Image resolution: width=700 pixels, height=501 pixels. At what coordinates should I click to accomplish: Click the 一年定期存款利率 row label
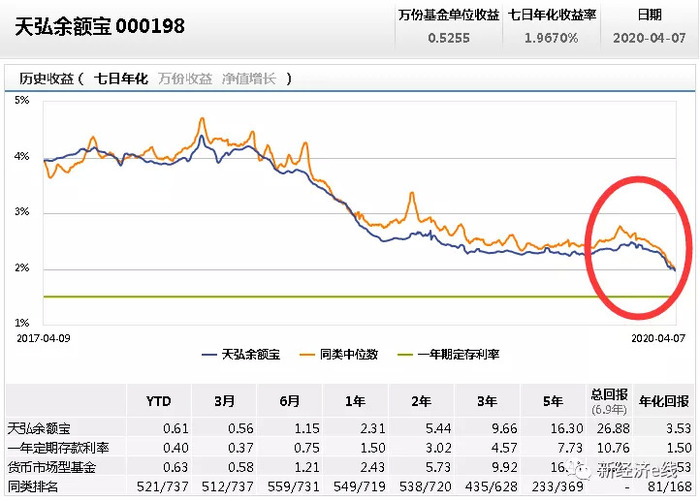click(x=58, y=448)
